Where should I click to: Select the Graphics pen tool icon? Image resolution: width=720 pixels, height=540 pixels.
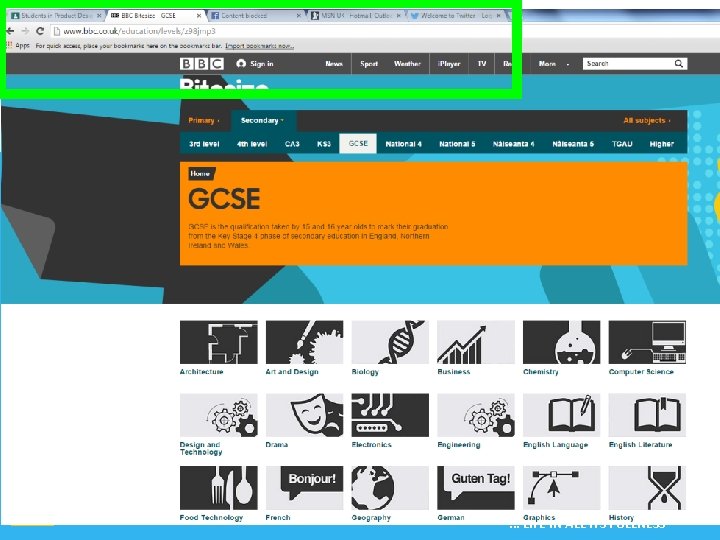coord(562,488)
